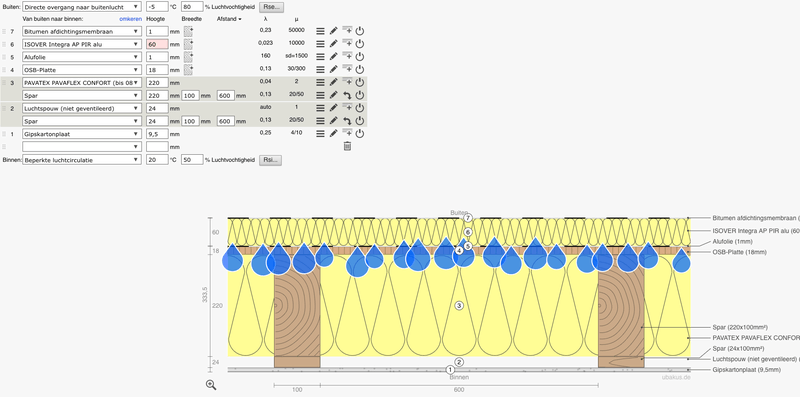Click outside humidity field showing 80

pos(192,7)
